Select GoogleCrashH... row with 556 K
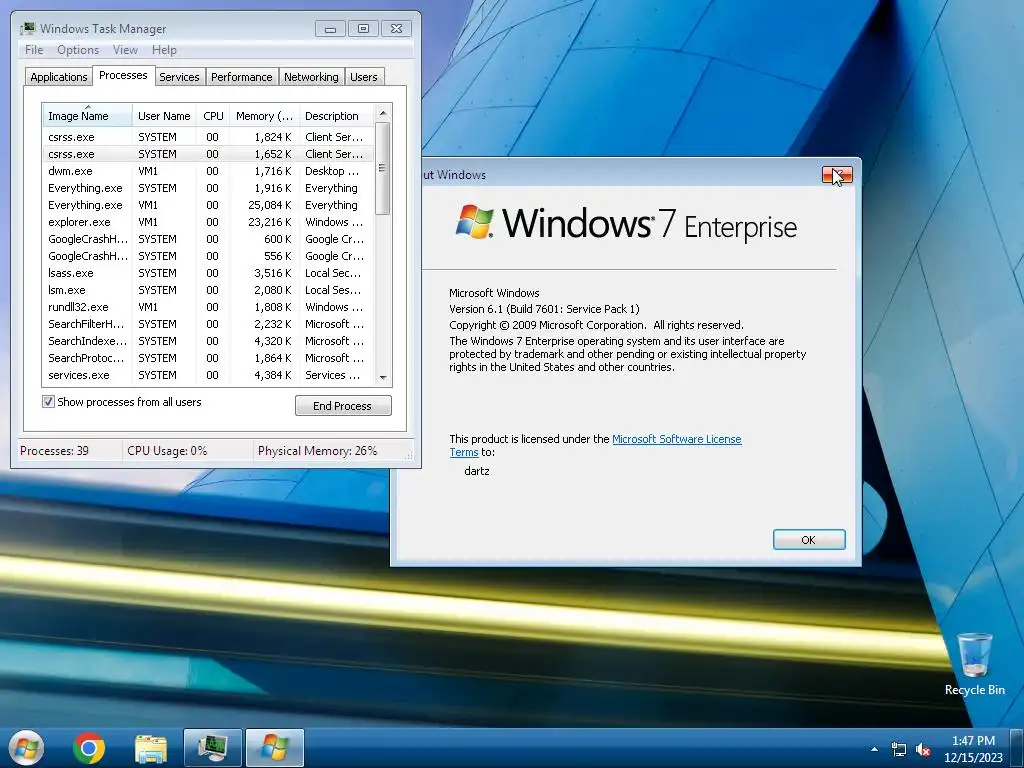1024x768 pixels. tap(208, 256)
